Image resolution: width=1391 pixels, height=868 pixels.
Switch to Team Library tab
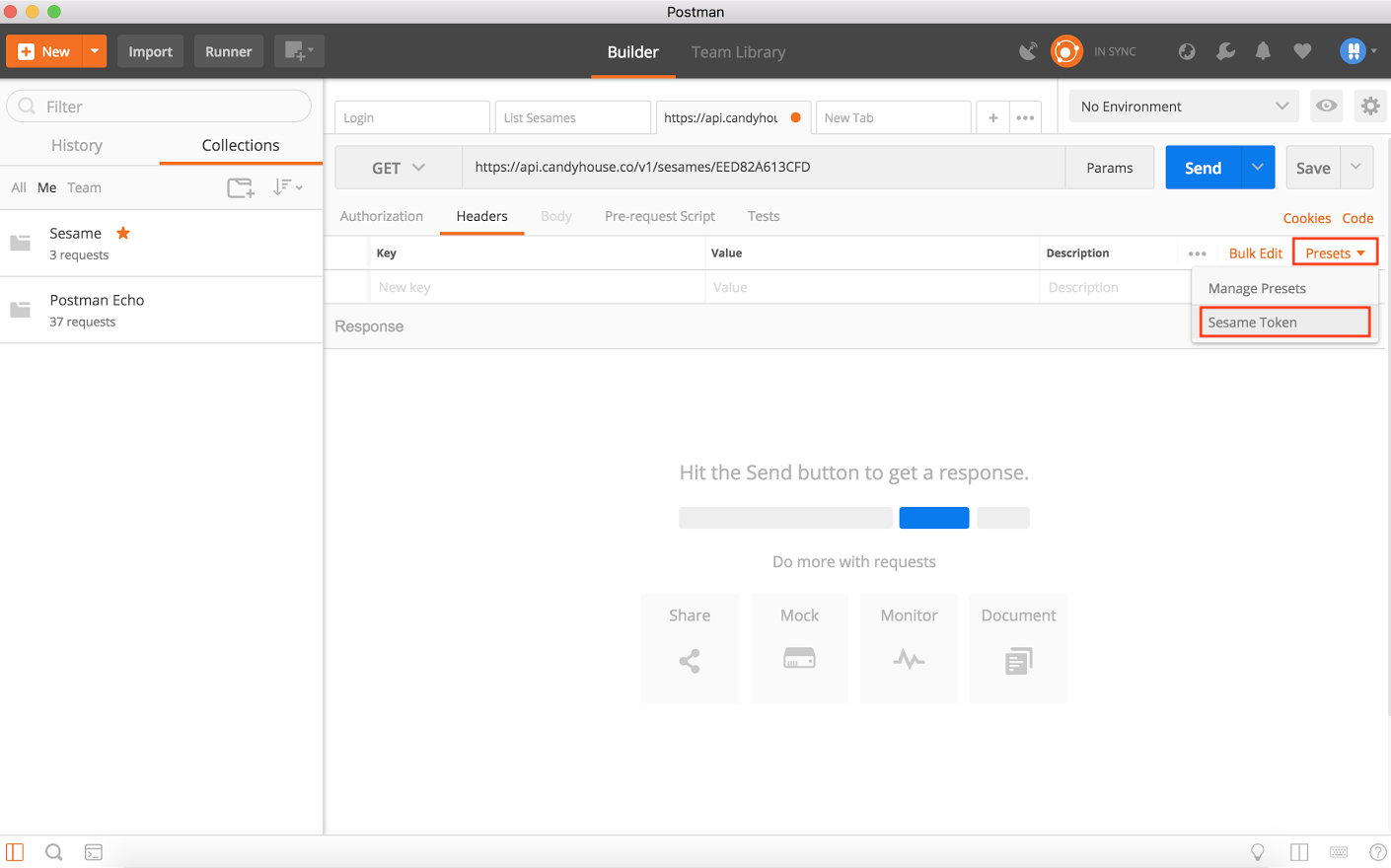tap(738, 52)
